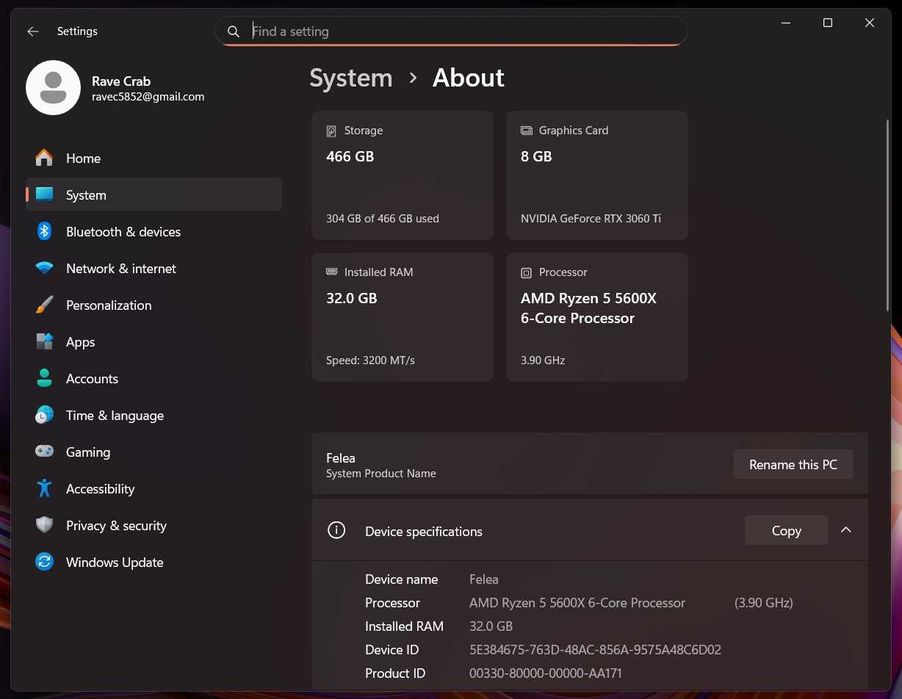Screen dimensions: 902x699
Task: Open Personalization settings
Action: (154, 305)
